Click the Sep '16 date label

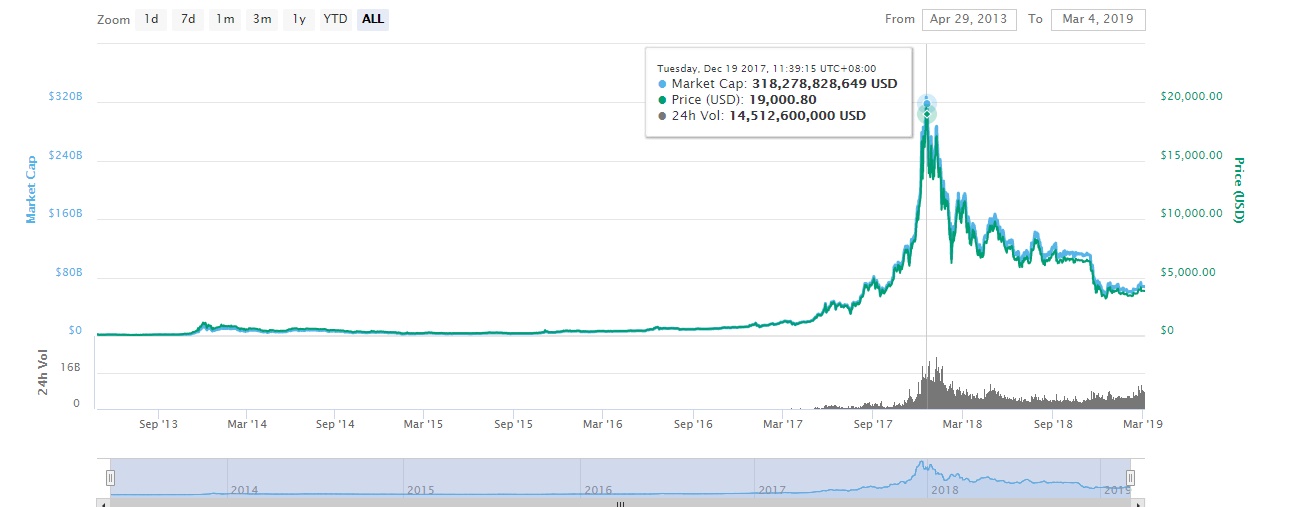coord(693,424)
